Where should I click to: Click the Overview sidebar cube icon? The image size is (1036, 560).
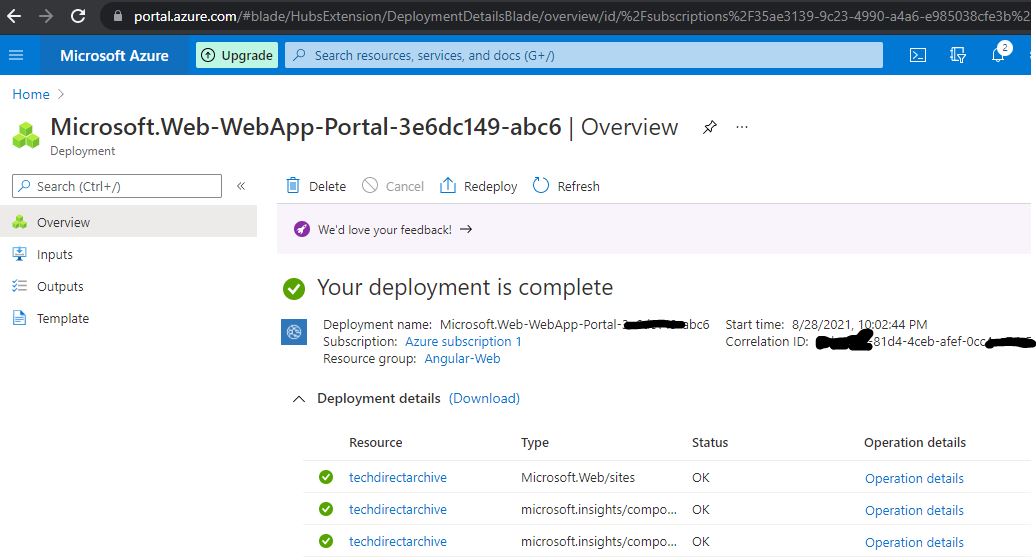pyautogui.click(x=20, y=222)
